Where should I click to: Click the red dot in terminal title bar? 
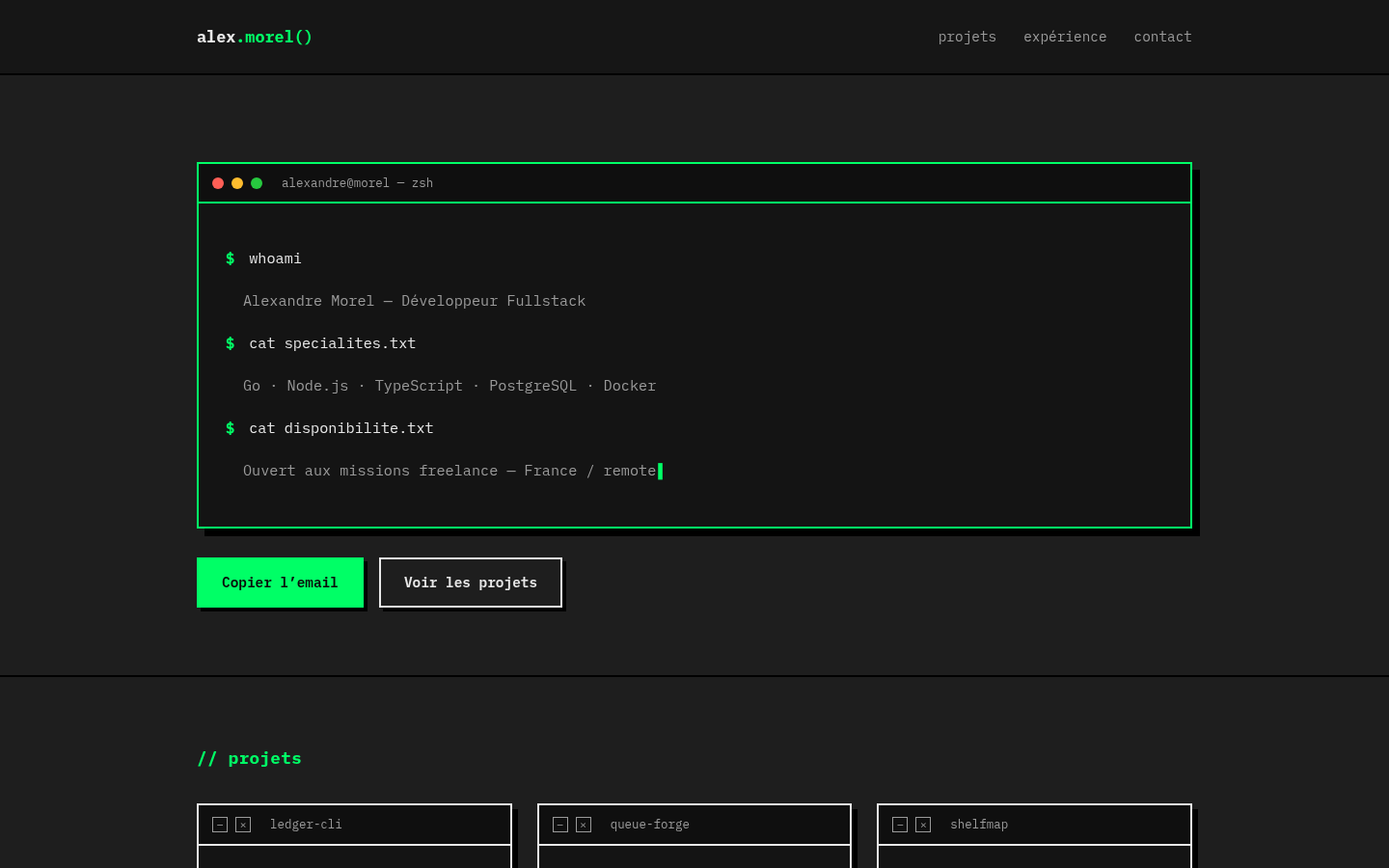218,183
